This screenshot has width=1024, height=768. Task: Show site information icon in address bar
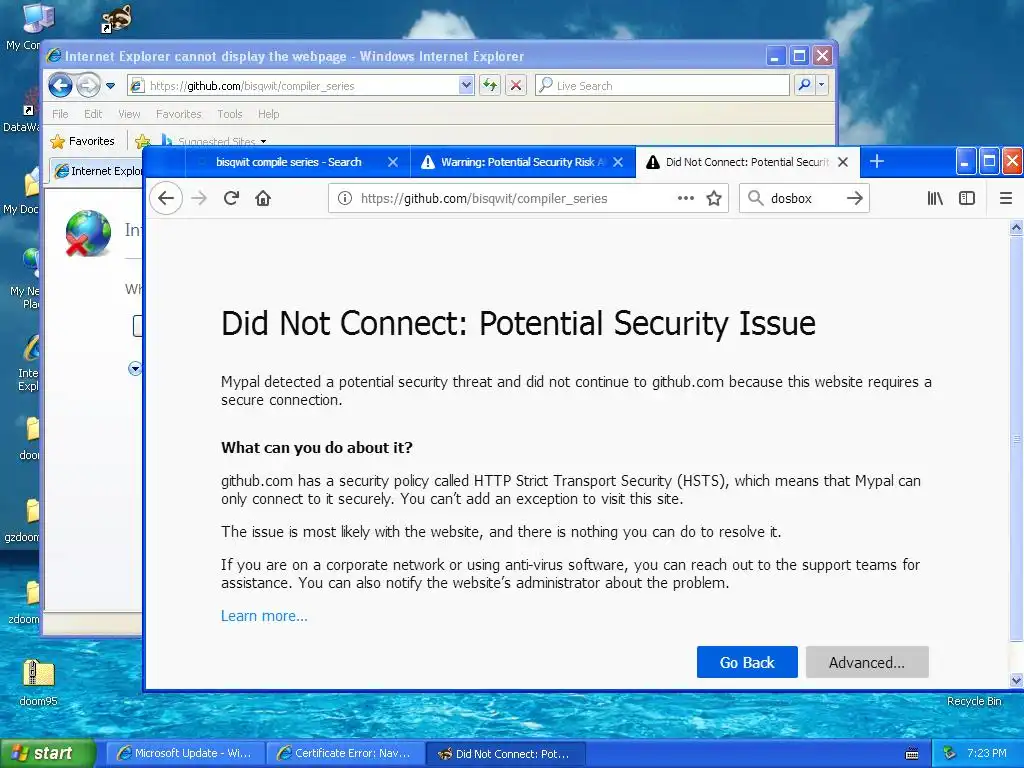[x=345, y=199]
